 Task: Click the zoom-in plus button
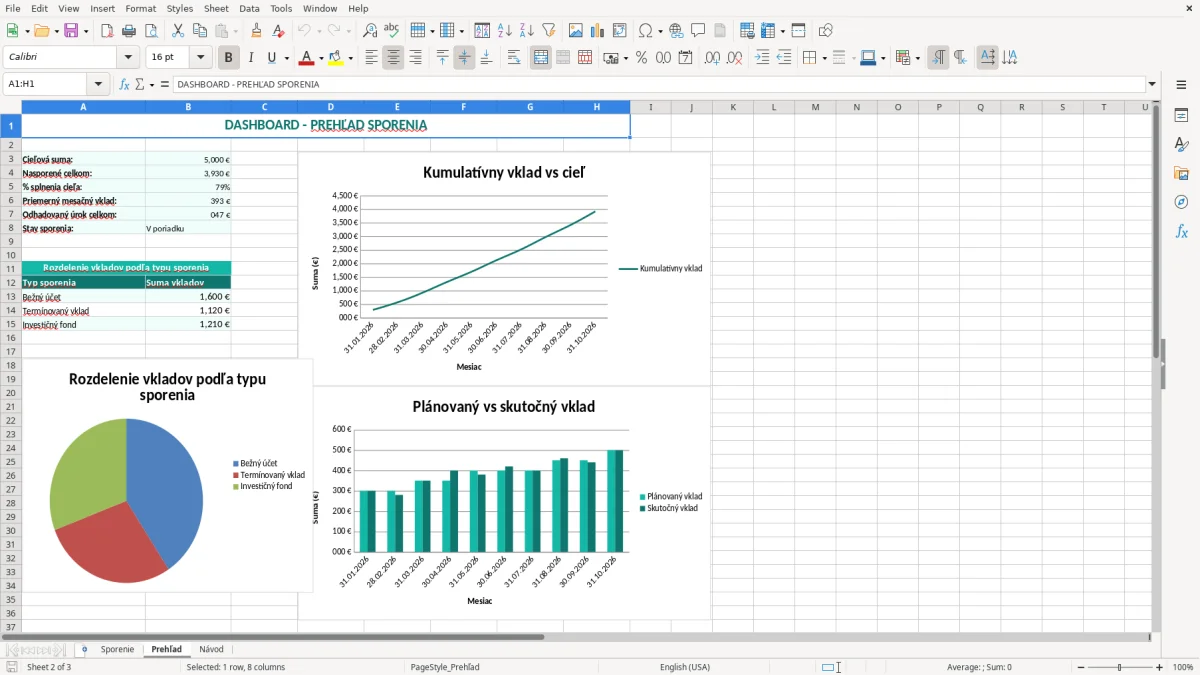coord(1160,667)
